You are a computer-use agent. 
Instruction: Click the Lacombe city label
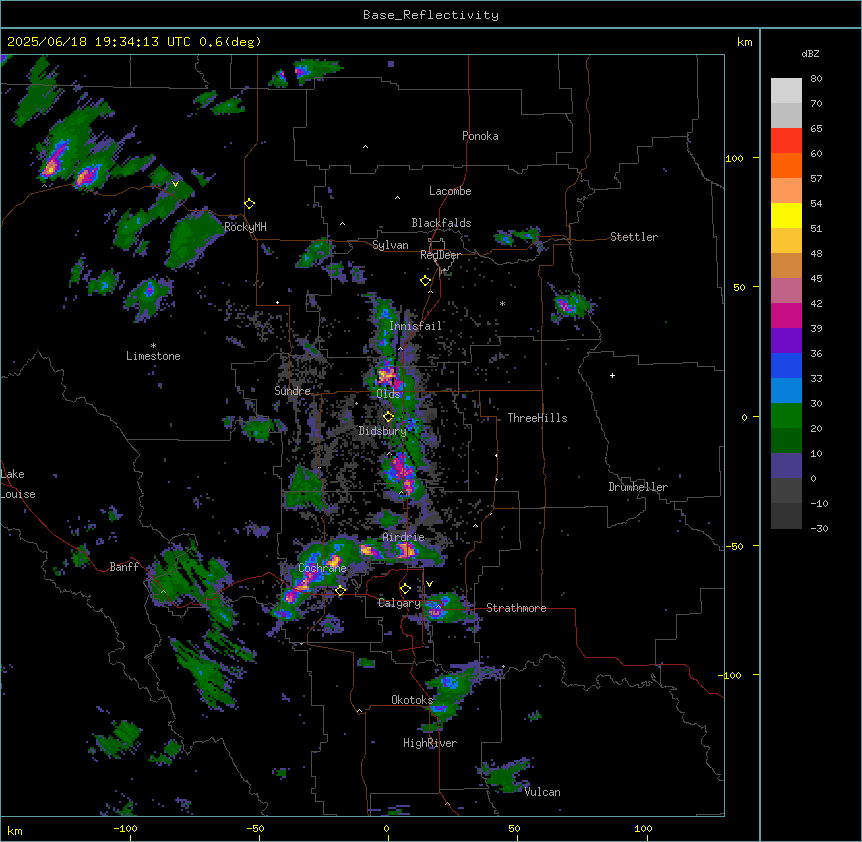click(450, 191)
